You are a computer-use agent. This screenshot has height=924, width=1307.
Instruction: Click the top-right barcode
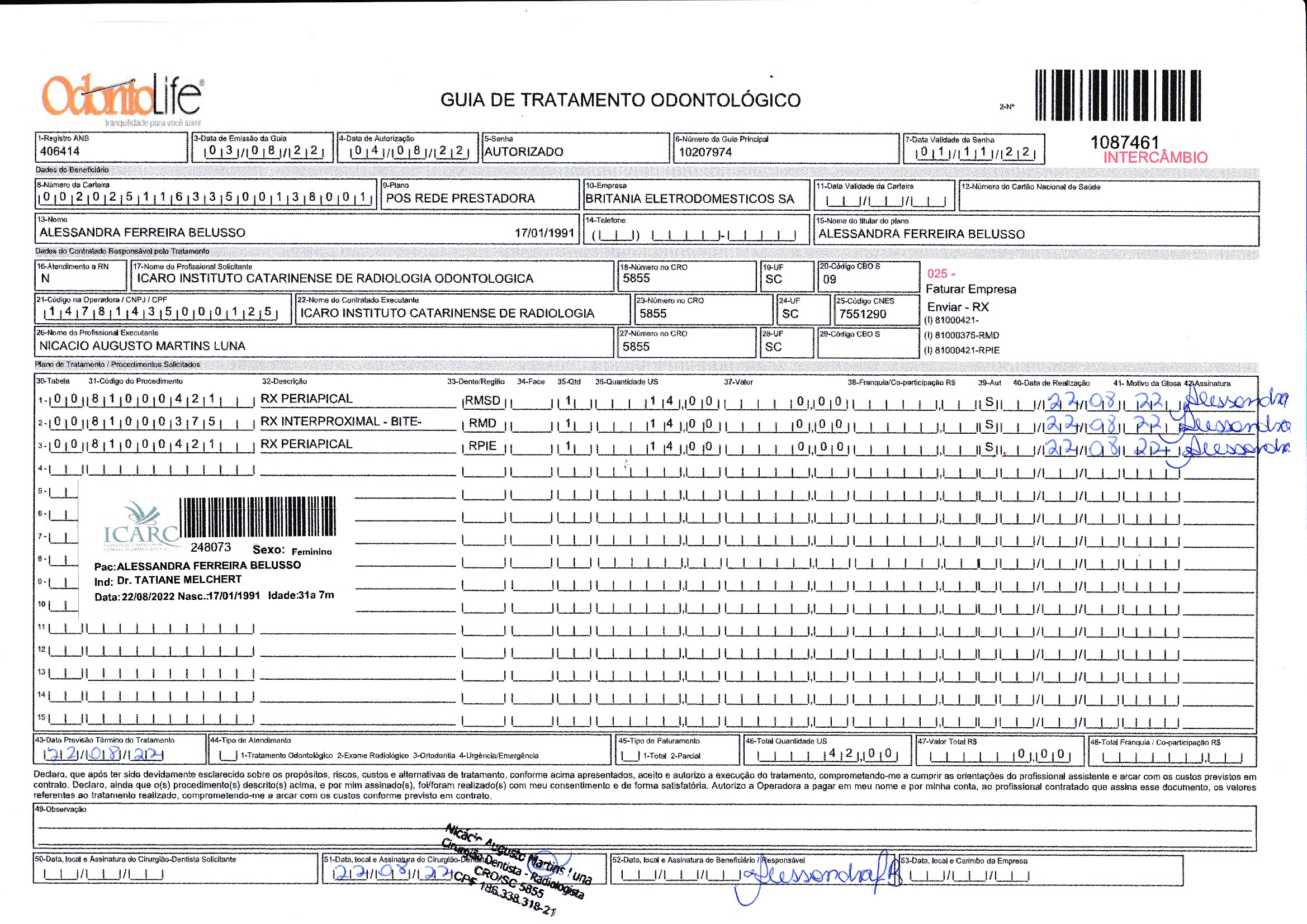(x=1117, y=95)
